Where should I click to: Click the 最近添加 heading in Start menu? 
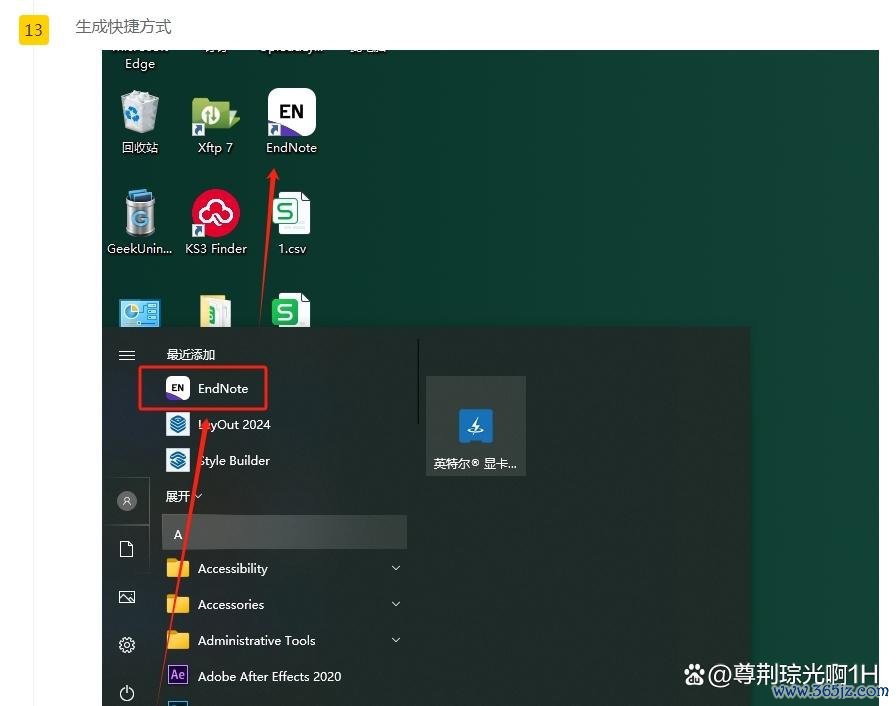pyautogui.click(x=191, y=355)
